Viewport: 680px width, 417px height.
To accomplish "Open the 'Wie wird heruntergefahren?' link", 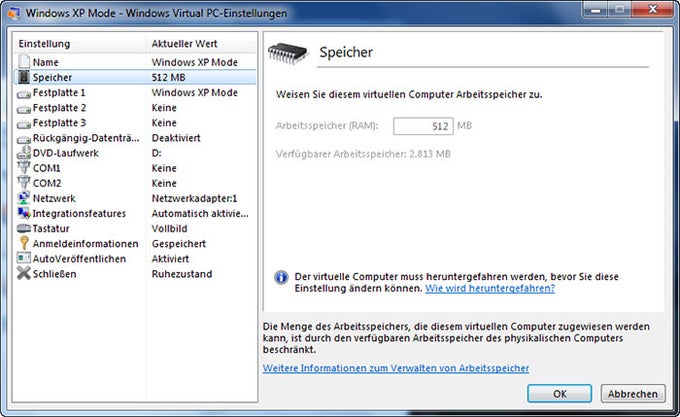I will (490, 288).
